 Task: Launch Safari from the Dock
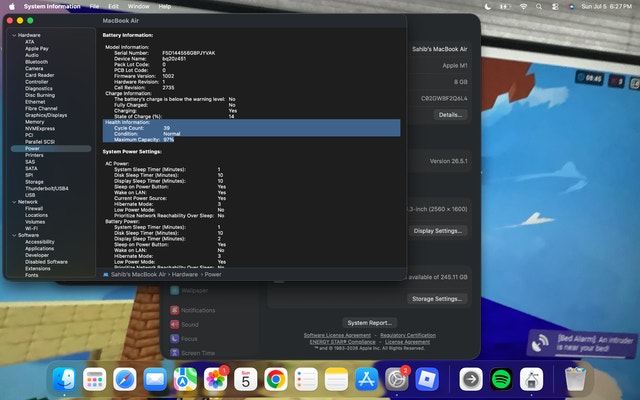coord(125,379)
